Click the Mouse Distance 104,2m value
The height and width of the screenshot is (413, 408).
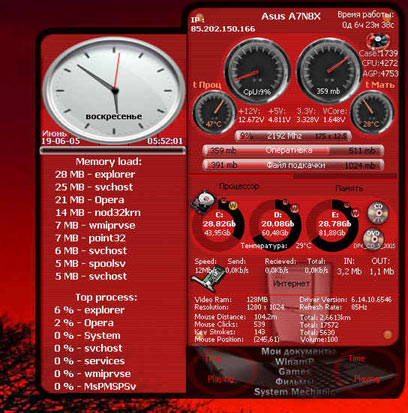266,317
